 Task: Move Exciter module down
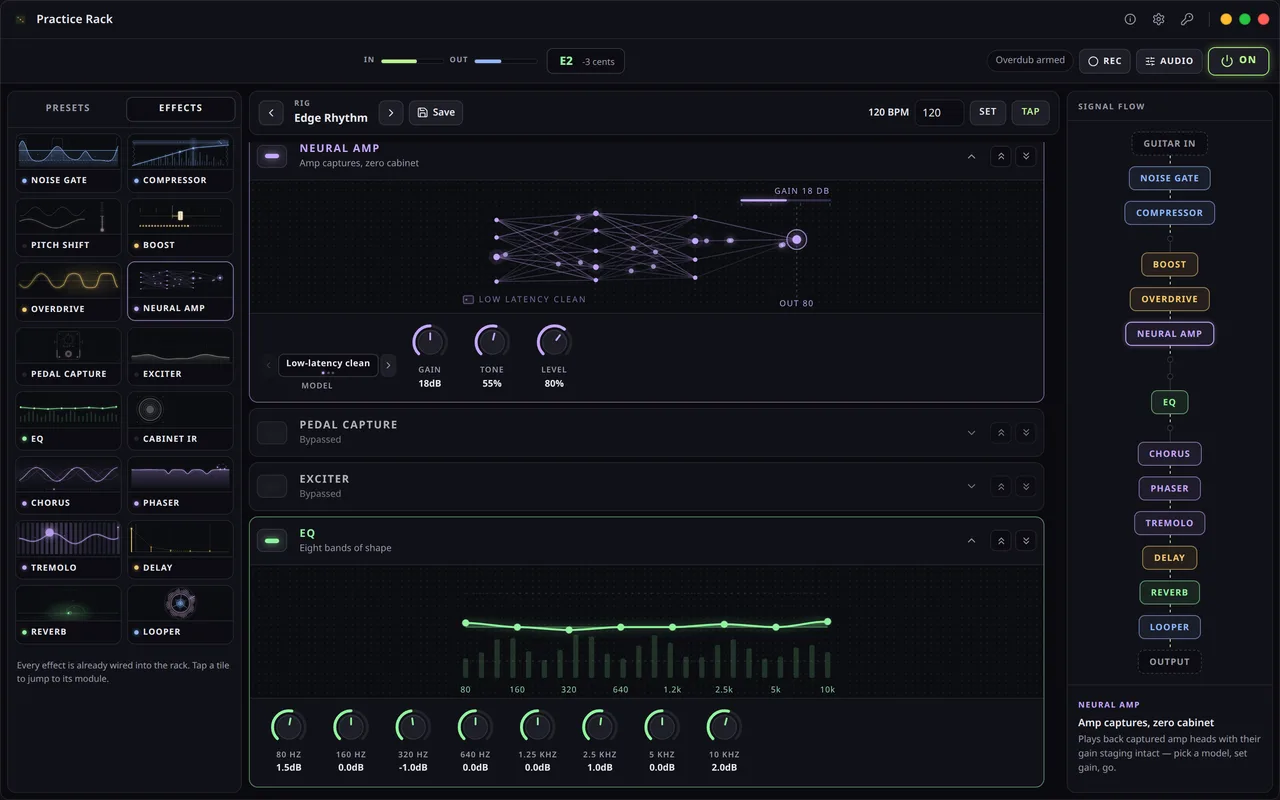pyautogui.click(x=1025, y=487)
